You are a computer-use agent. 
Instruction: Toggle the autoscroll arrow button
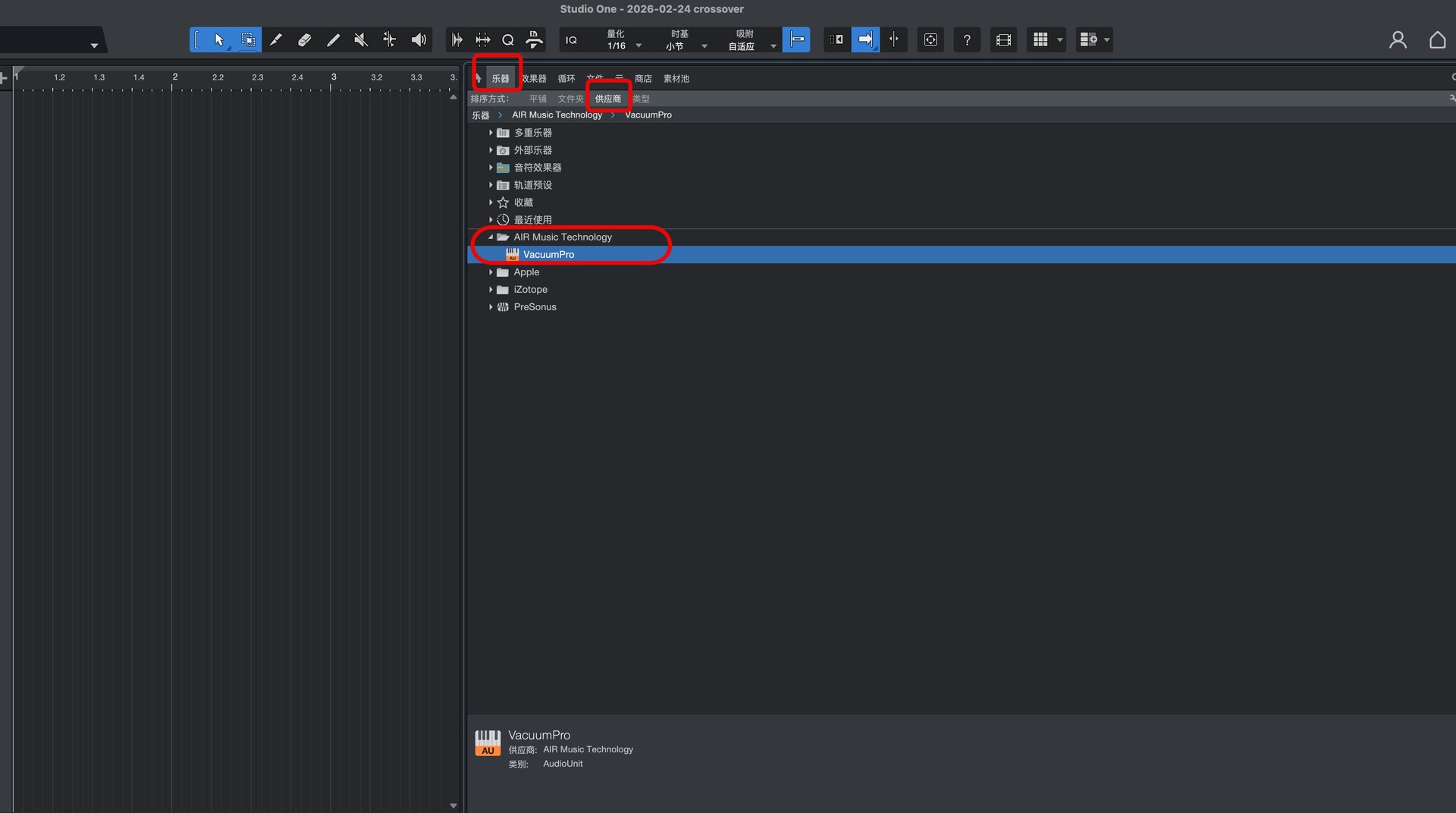point(864,40)
